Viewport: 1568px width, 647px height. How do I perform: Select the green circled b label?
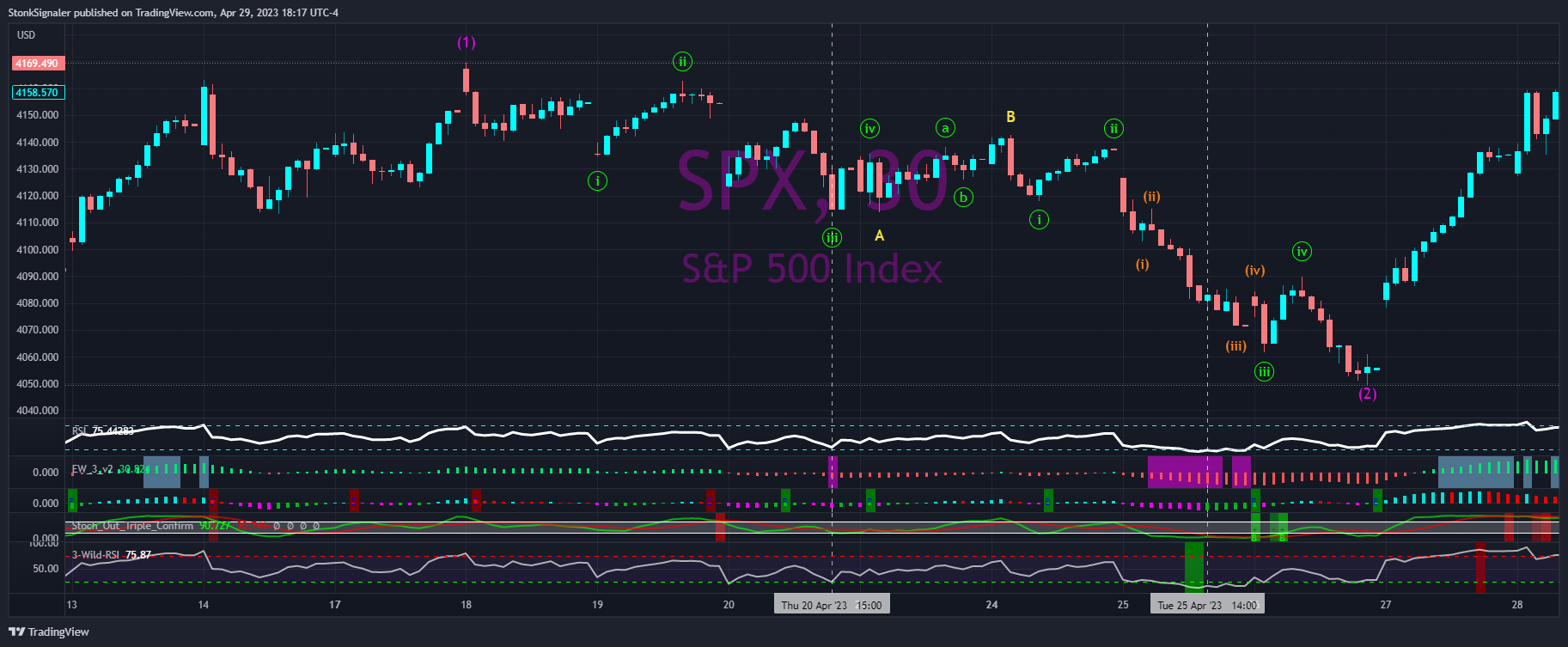coord(964,198)
